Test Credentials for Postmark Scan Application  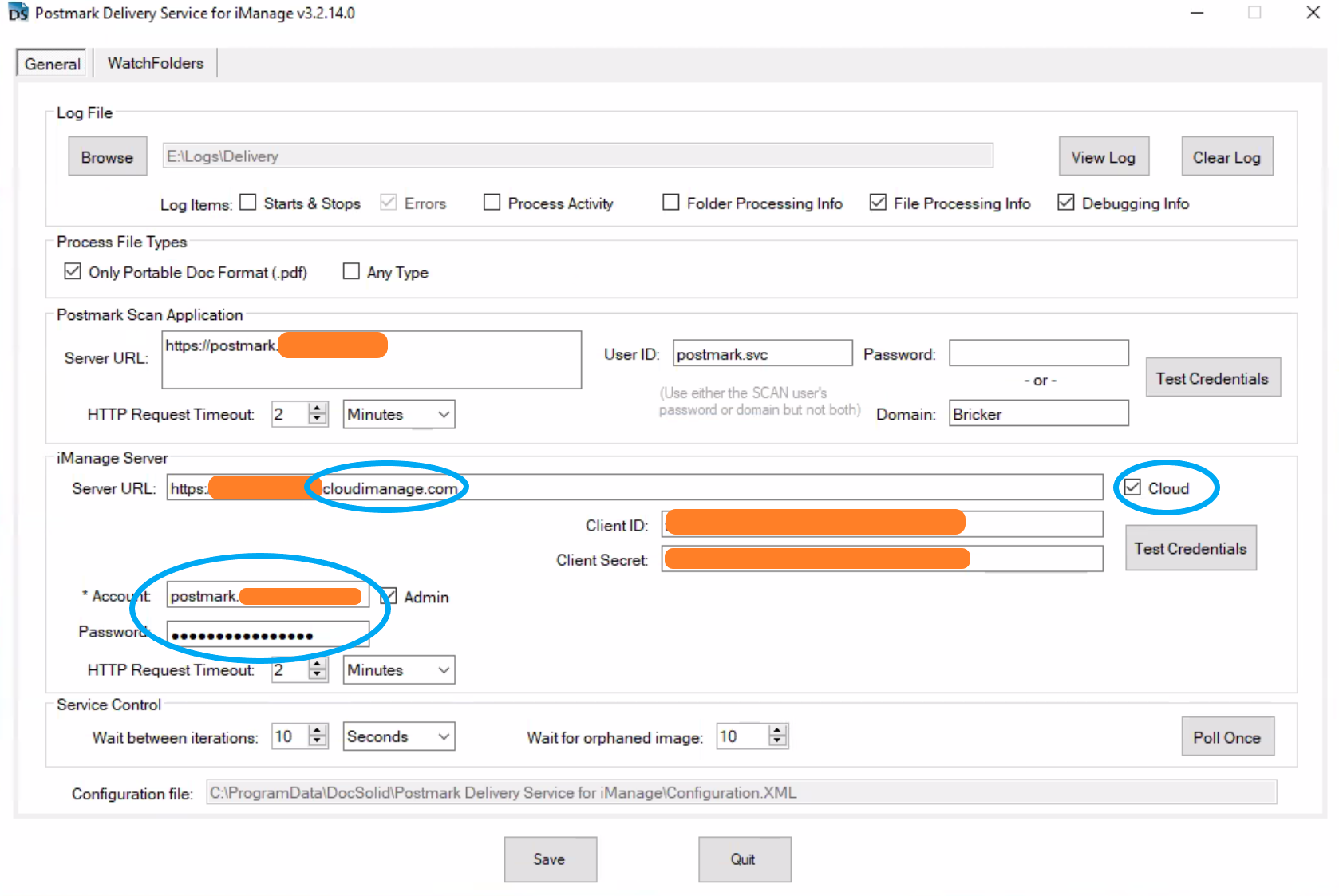(x=1213, y=377)
